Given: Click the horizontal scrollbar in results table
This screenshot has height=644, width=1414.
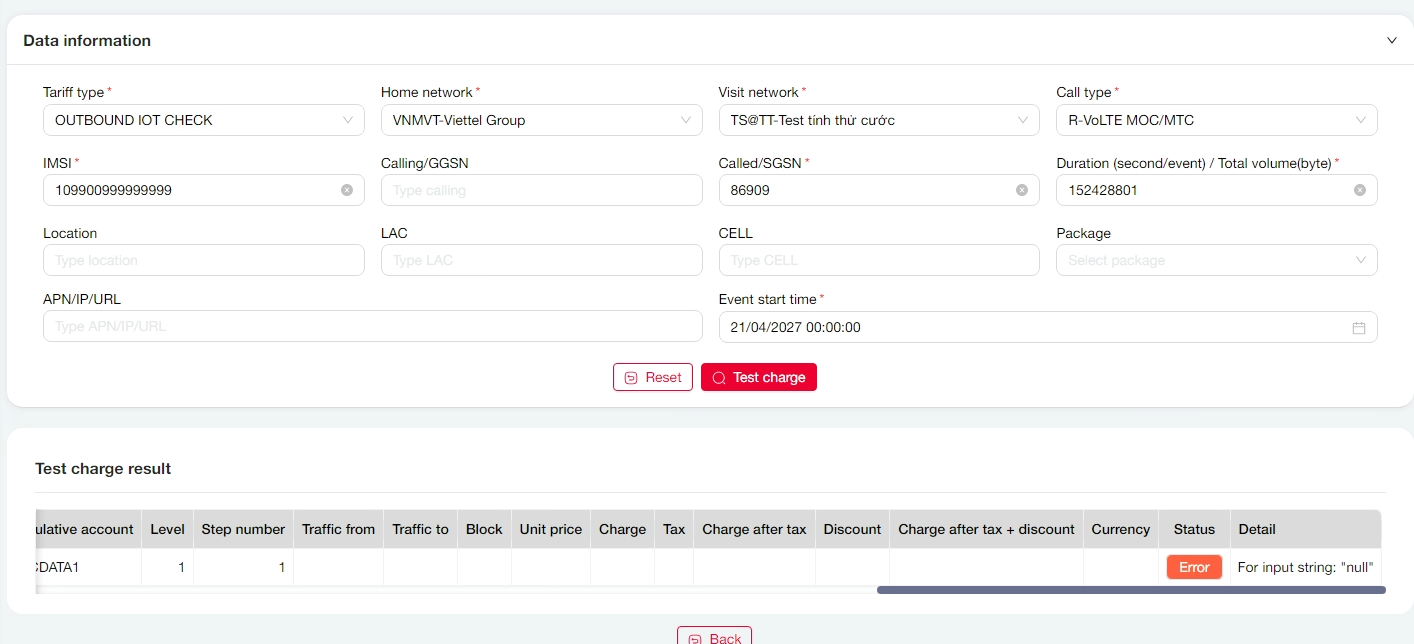Looking at the screenshot, I should tap(1130, 590).
